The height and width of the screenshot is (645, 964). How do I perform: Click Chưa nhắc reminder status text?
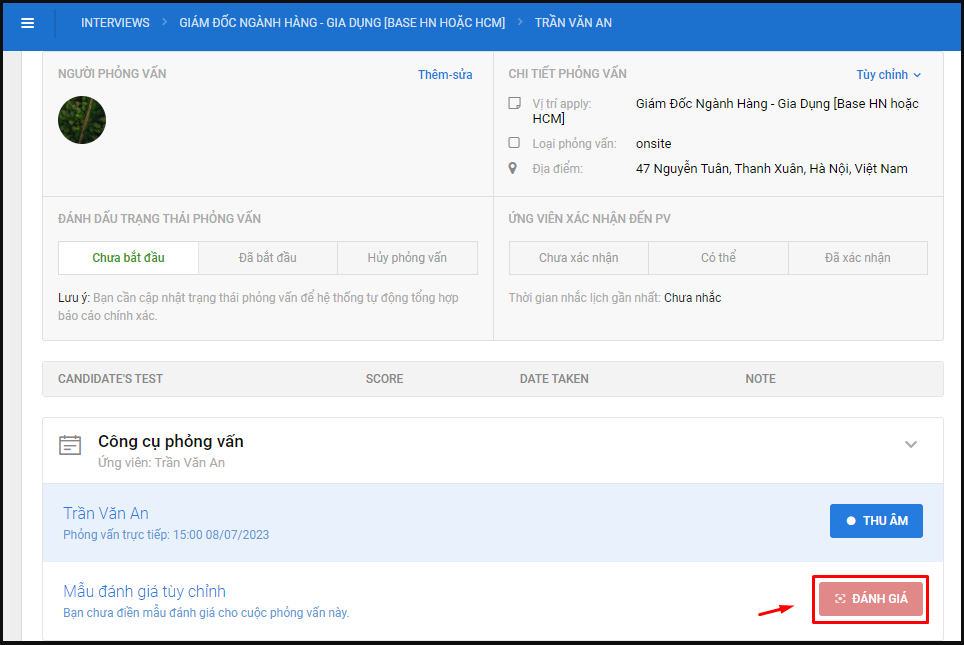[692, 298]
